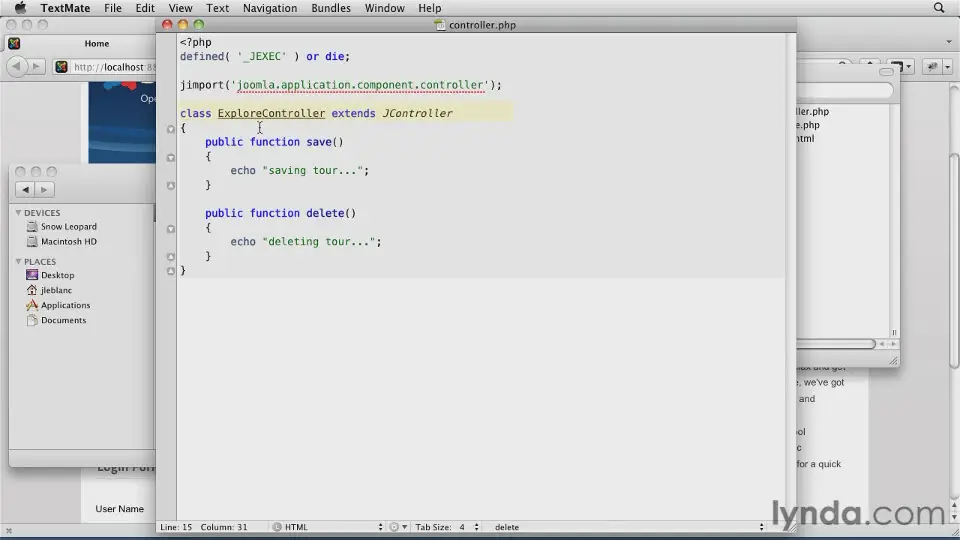The image size is (960, 540).
Task: Select the partially hidden ...ller.php file
Action: [x=812, y=111]
